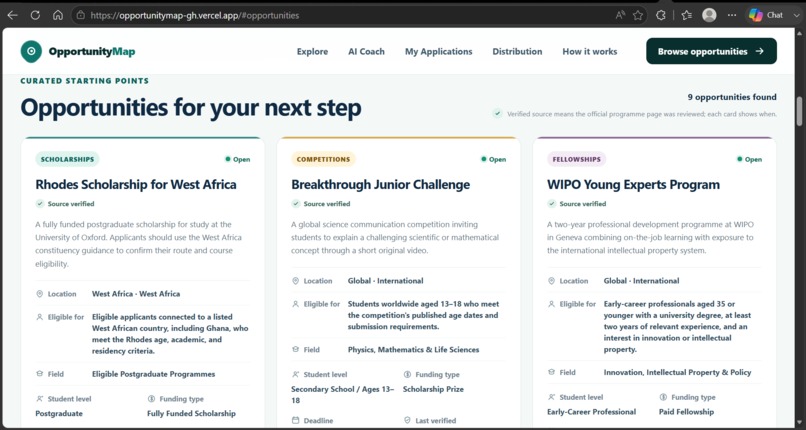Open the Distribution nav item
The width and height of the screenshot is (806, 430).
[x=517, y=51]
